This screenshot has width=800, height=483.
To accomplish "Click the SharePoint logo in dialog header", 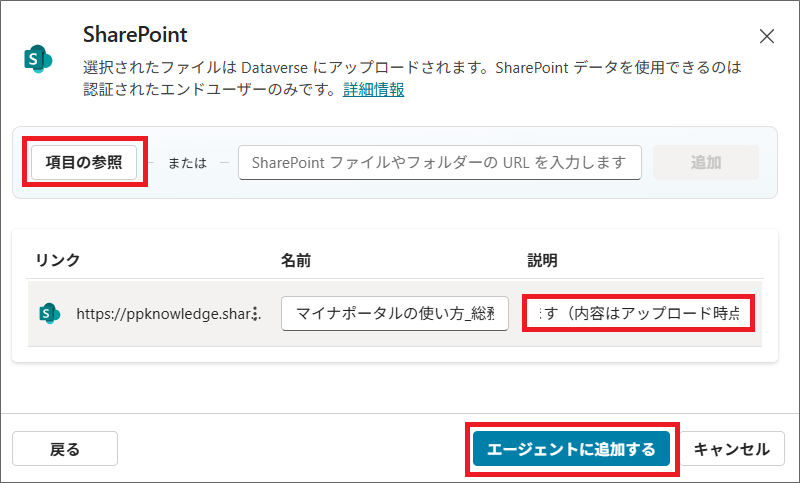I will point(37,59).
